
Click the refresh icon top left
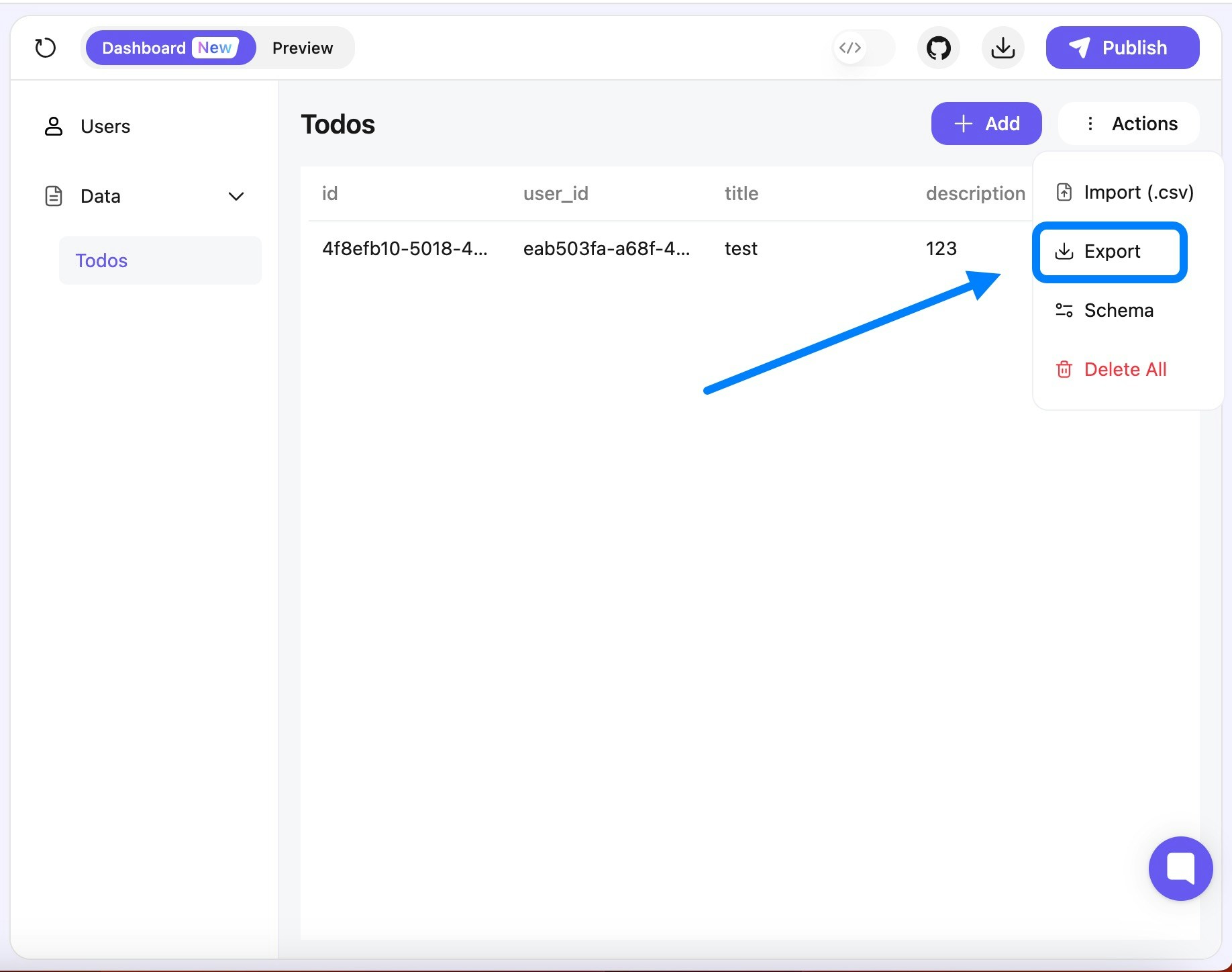(45, 48)
